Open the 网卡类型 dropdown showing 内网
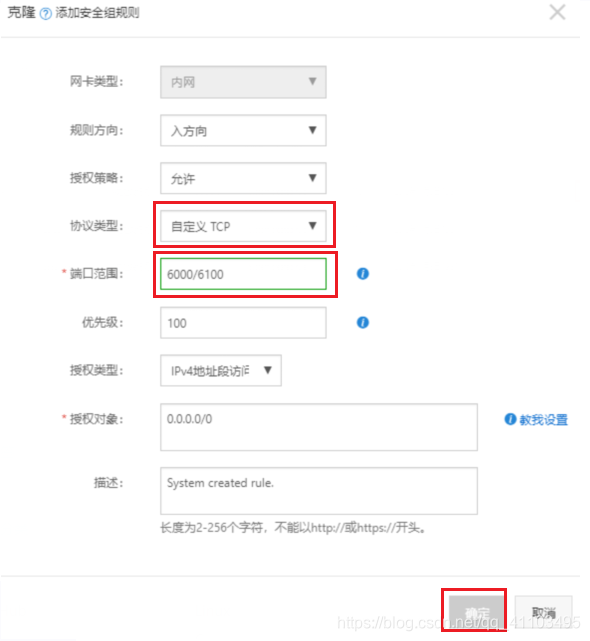590x641 pixels. pos(243,82)
